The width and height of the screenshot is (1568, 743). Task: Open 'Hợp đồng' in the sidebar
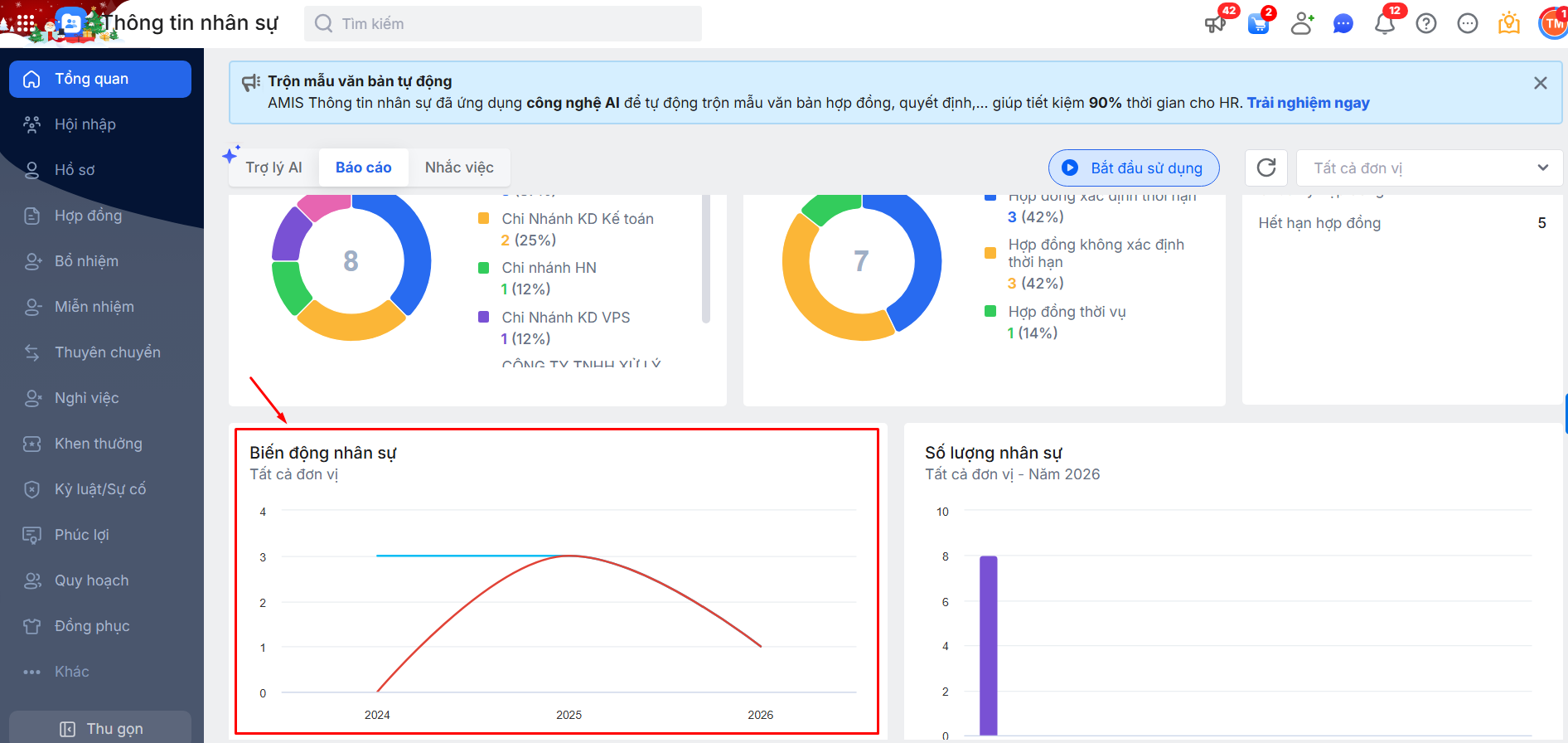pos(88,216)
